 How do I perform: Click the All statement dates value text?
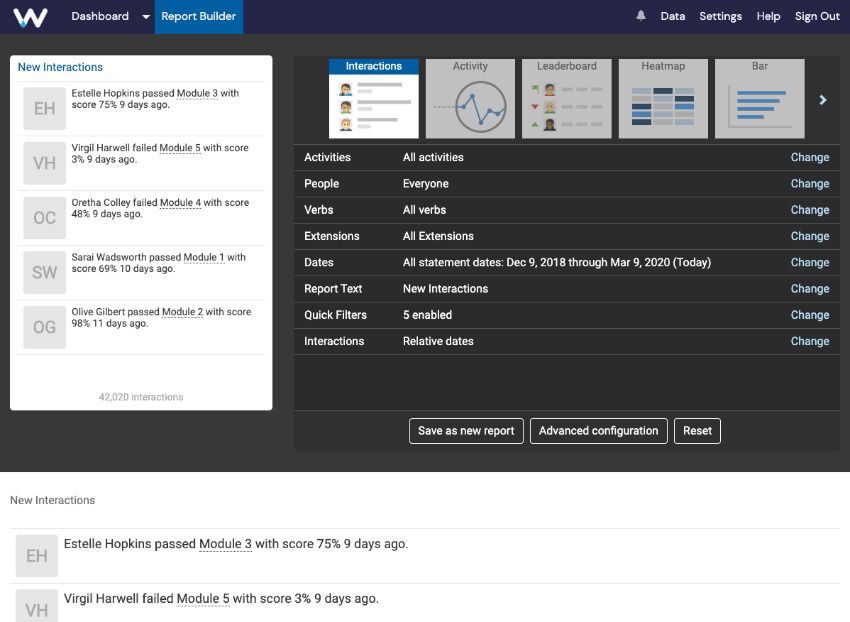[x=557, y=262]
